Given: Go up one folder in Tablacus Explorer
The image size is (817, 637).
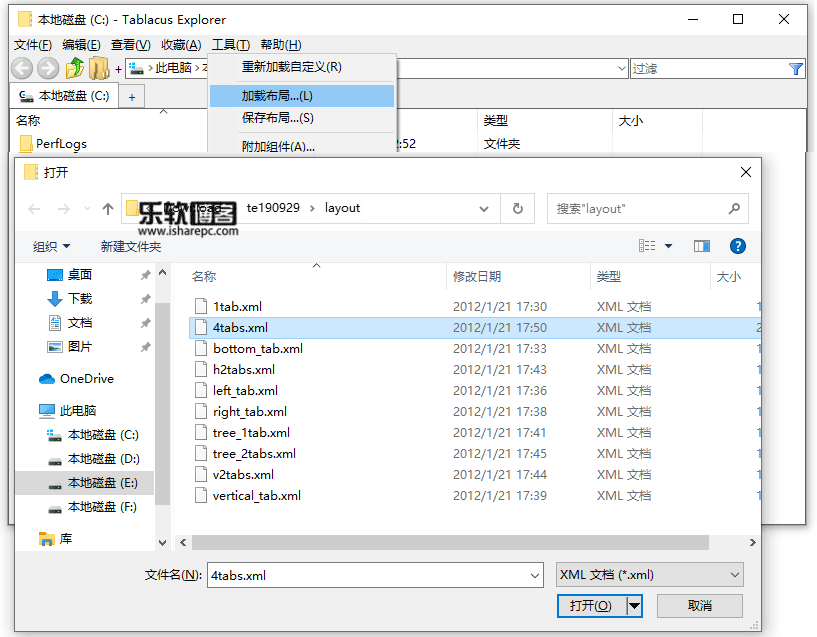Looking at the screenshot, I should (x=75, y=68).
